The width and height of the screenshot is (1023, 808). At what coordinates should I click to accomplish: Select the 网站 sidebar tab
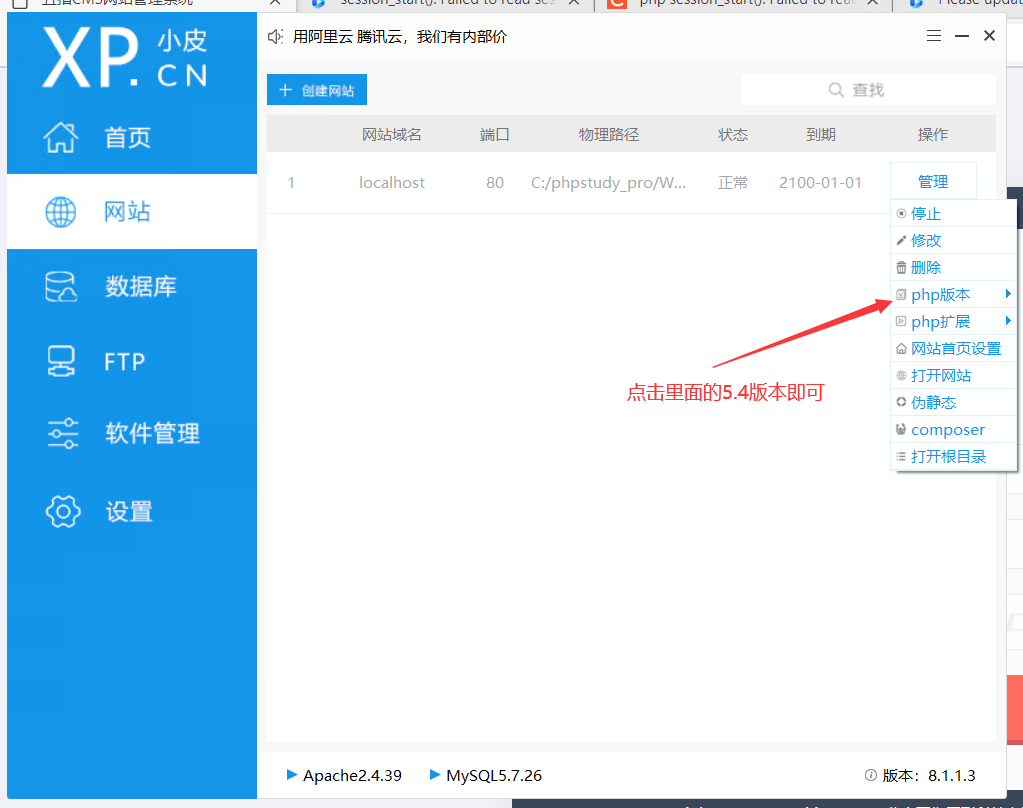(132, 211)
